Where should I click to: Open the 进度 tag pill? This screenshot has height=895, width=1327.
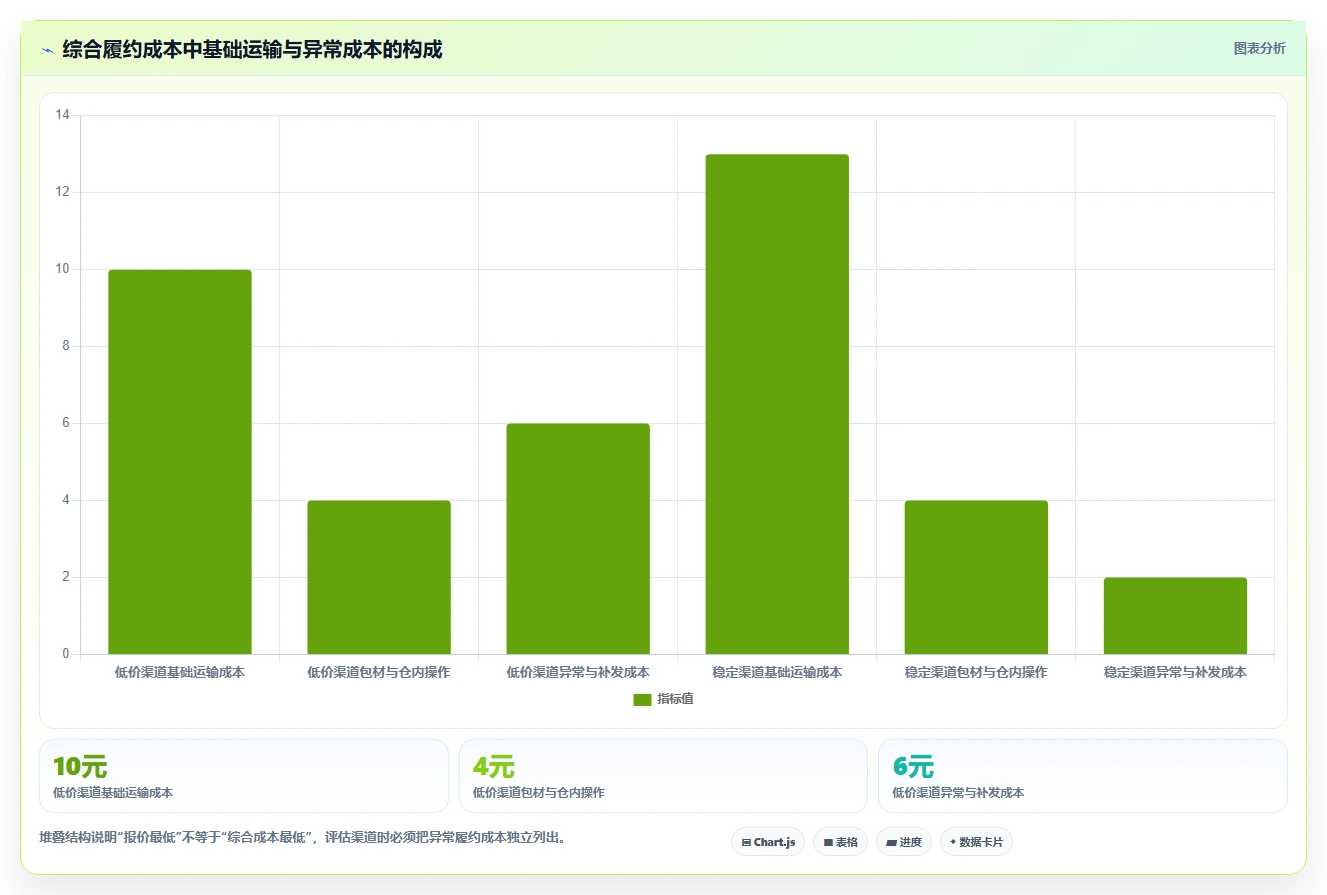tap(904, 842)
